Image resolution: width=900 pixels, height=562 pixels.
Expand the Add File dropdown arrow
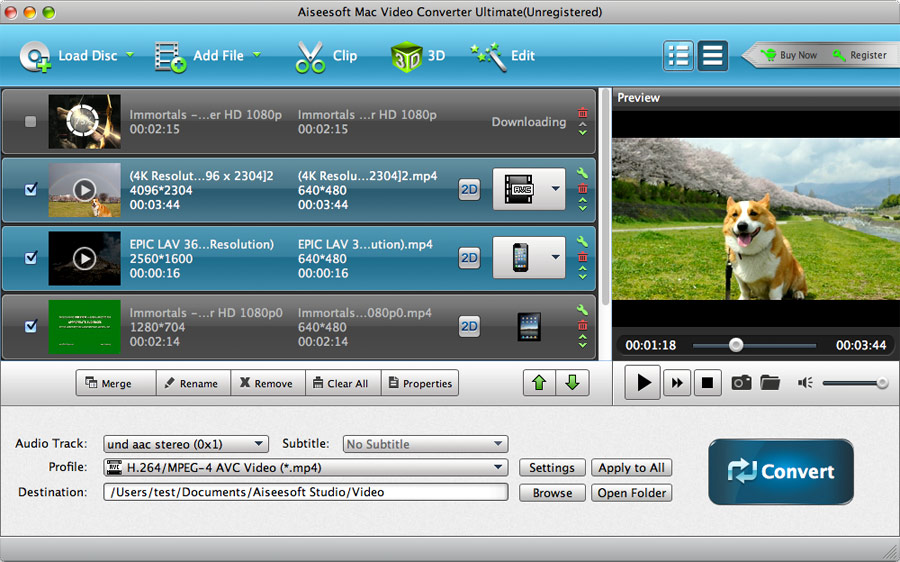[x=257, y=55]
